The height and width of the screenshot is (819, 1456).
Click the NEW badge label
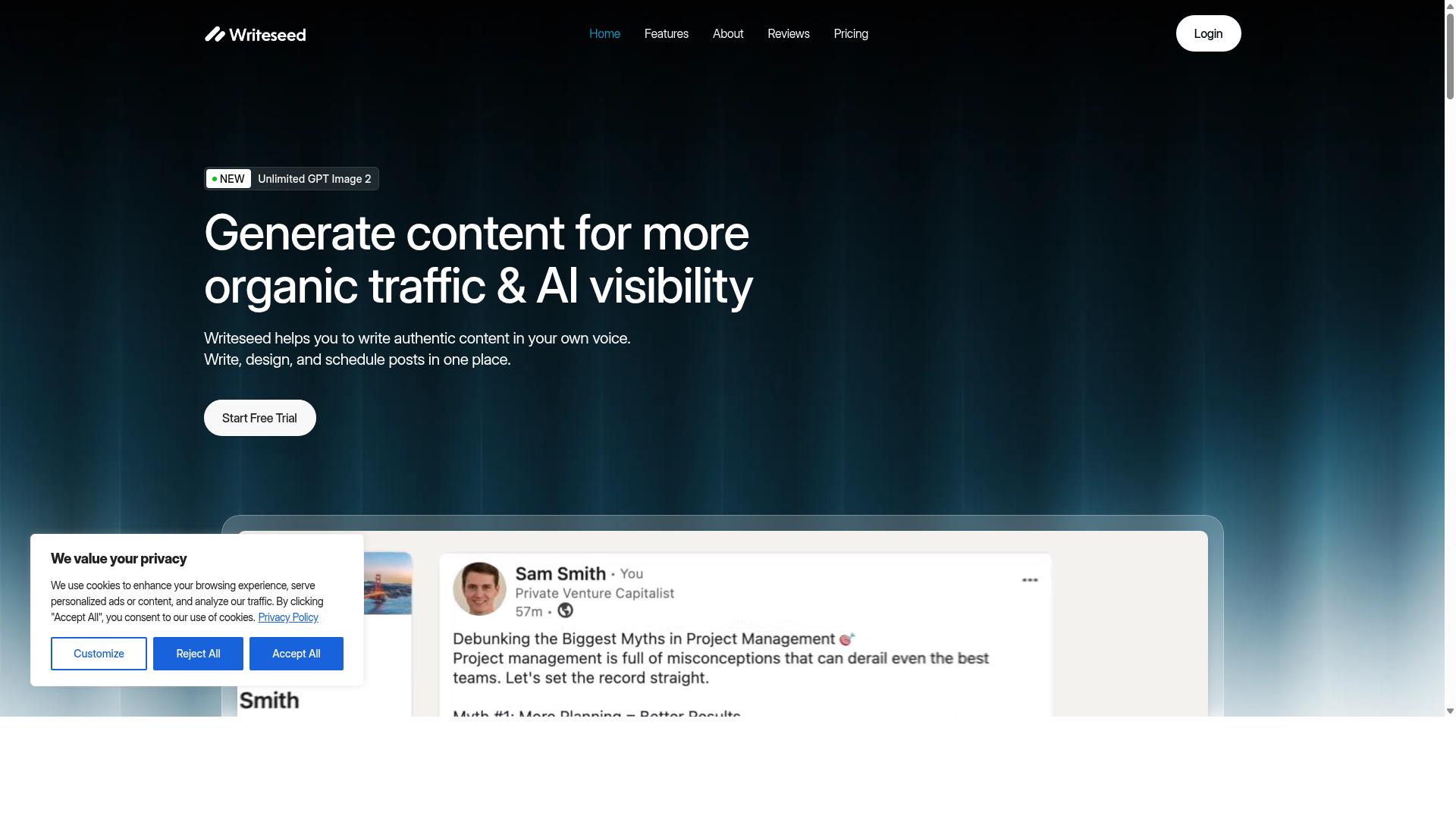228,179
